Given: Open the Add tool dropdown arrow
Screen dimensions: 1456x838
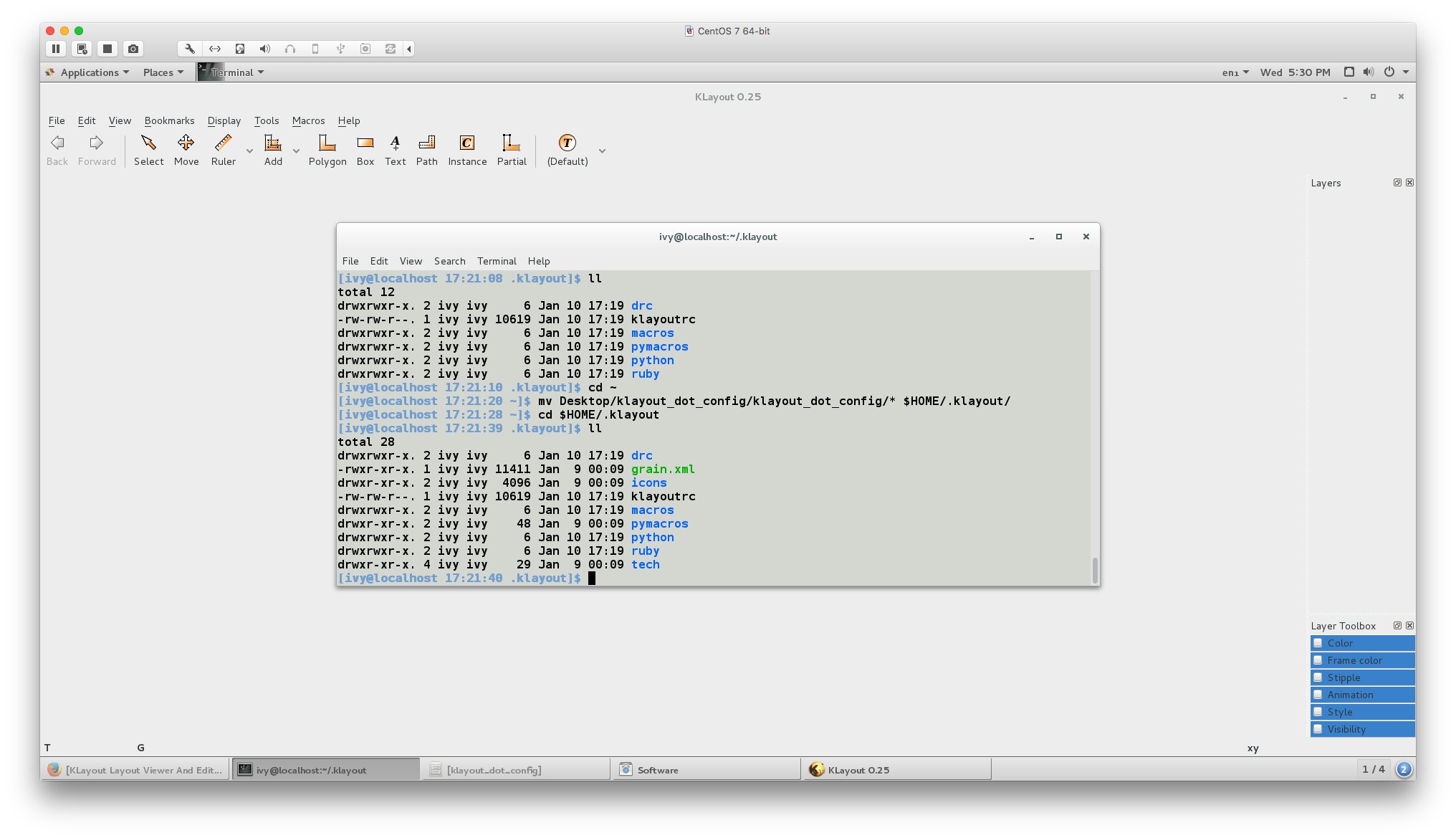Looking at the screenshot, I should tap(296, 152).
